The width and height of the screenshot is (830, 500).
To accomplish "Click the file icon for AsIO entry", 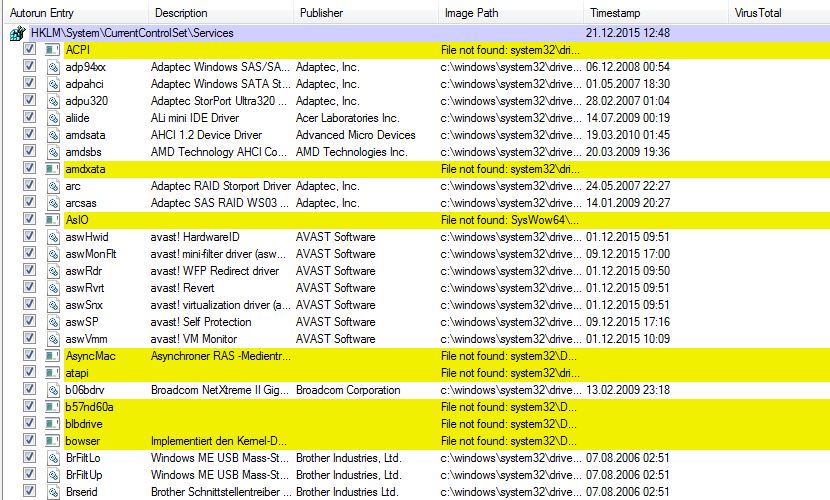I will [x=52, y=220].
